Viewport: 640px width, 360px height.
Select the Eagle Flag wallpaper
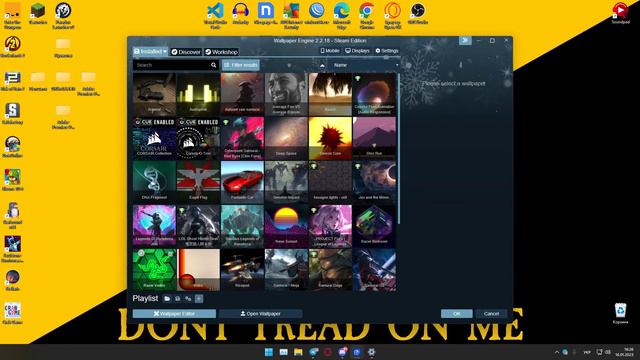[x=198, y=182]
